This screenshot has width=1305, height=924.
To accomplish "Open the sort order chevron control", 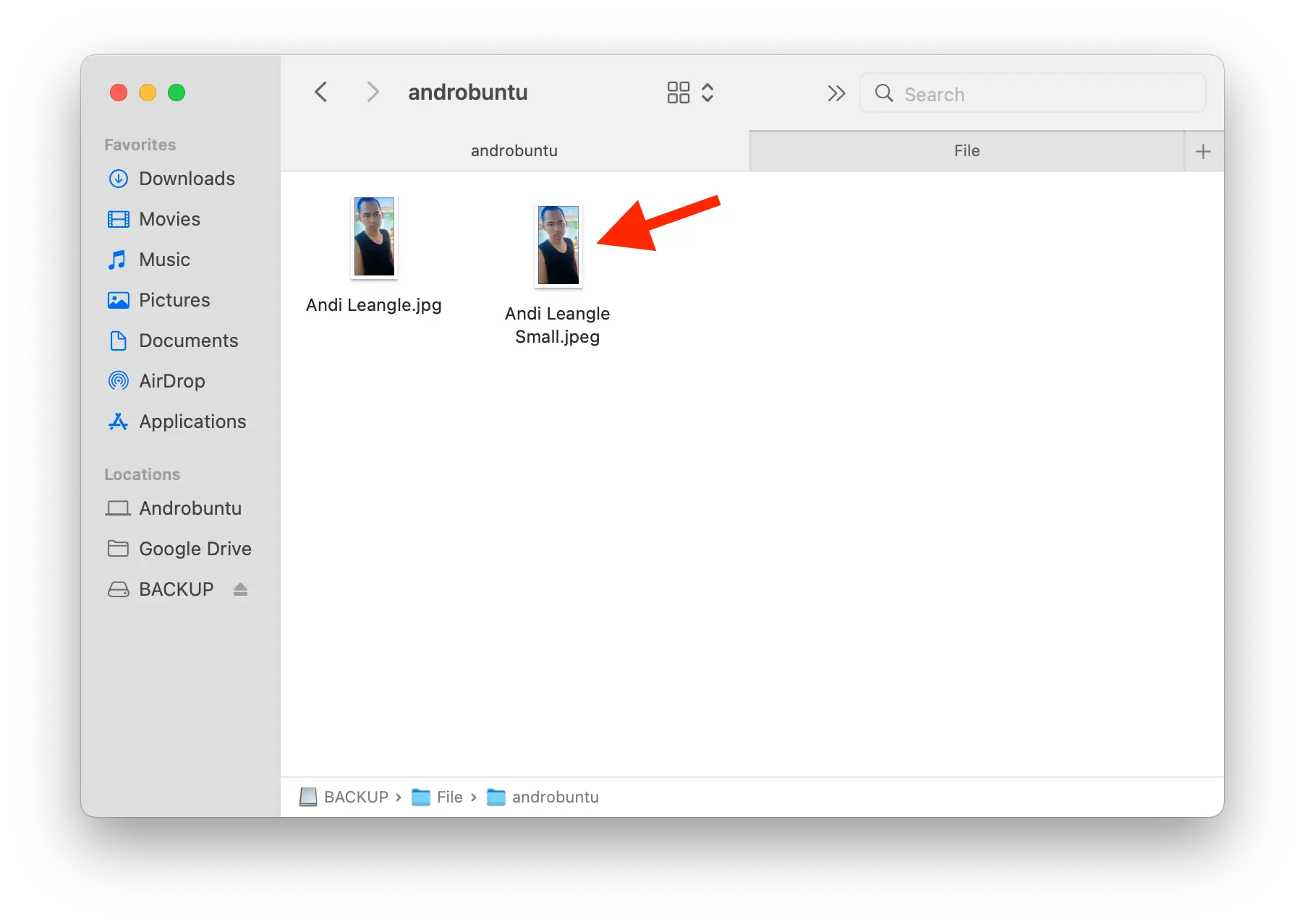I will coord(708,92).
